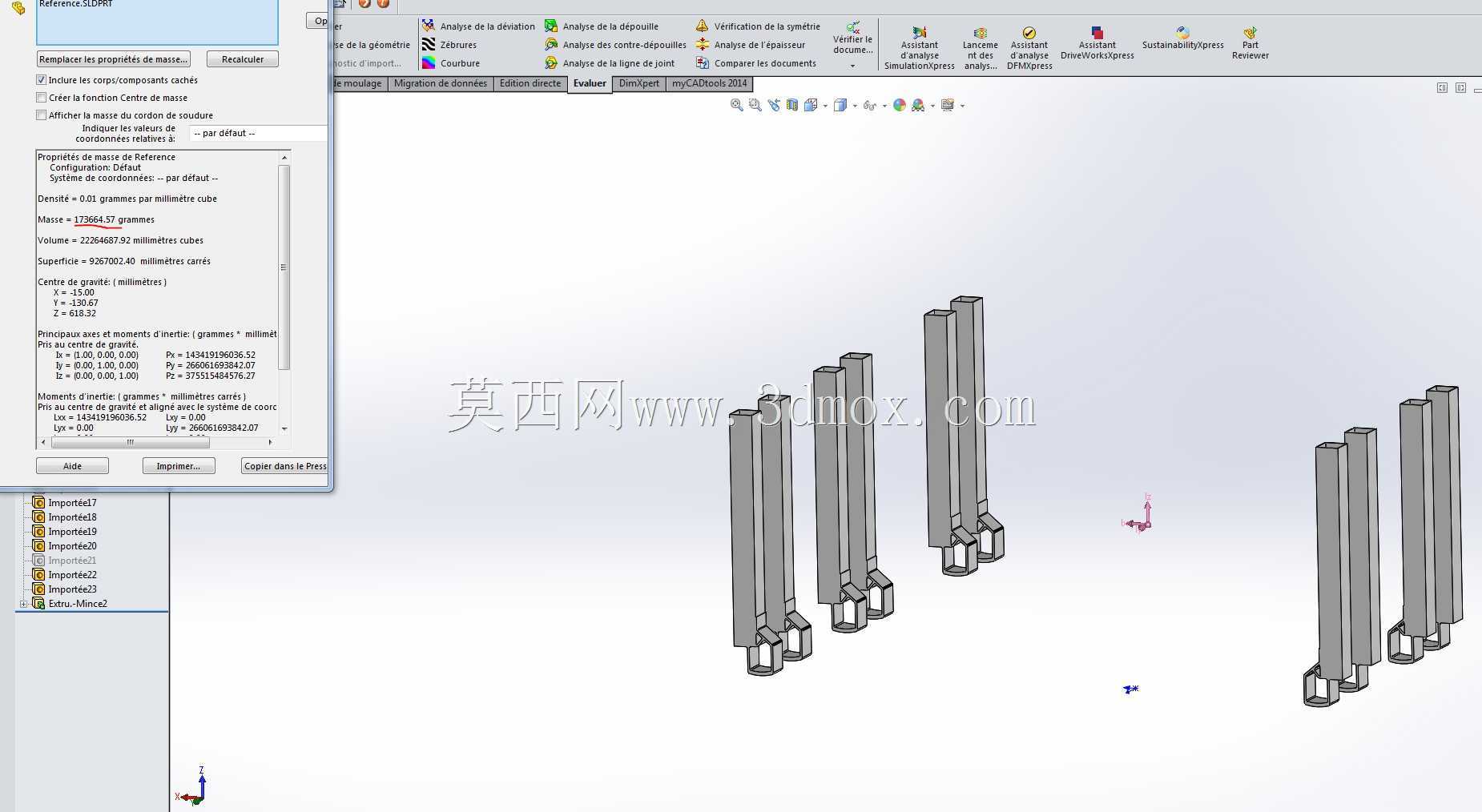The image size is (1482, 812).
Task: Switch to the Edition directe tab
Action: pyautogui.click(x=530, y=83)
